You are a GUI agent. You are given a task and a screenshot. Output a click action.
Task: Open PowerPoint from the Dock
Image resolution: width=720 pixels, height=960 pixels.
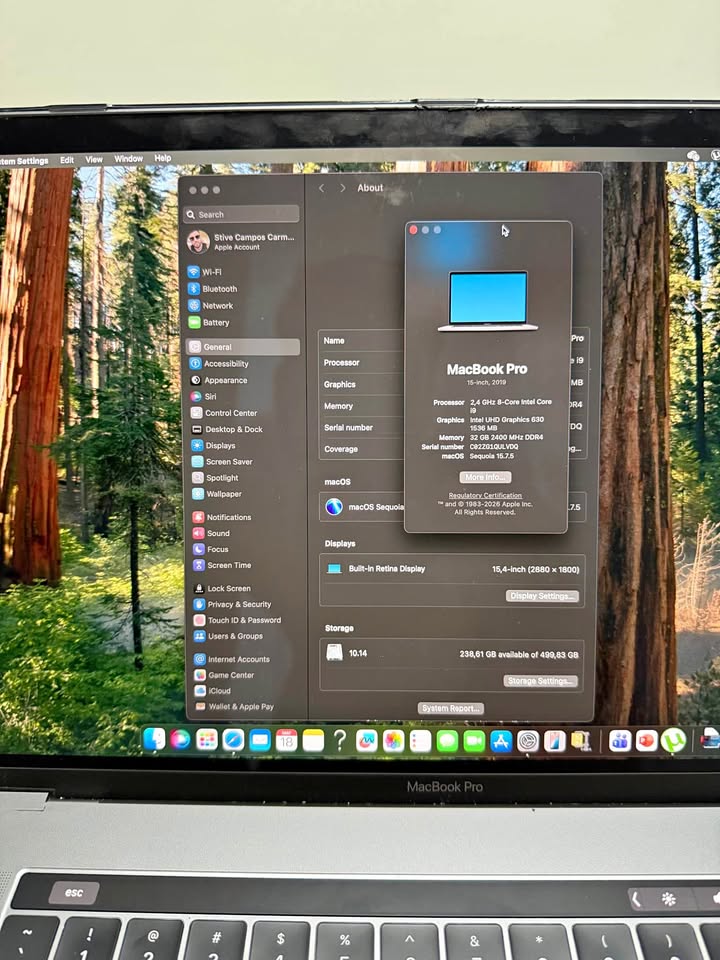(x=647, y=741)
